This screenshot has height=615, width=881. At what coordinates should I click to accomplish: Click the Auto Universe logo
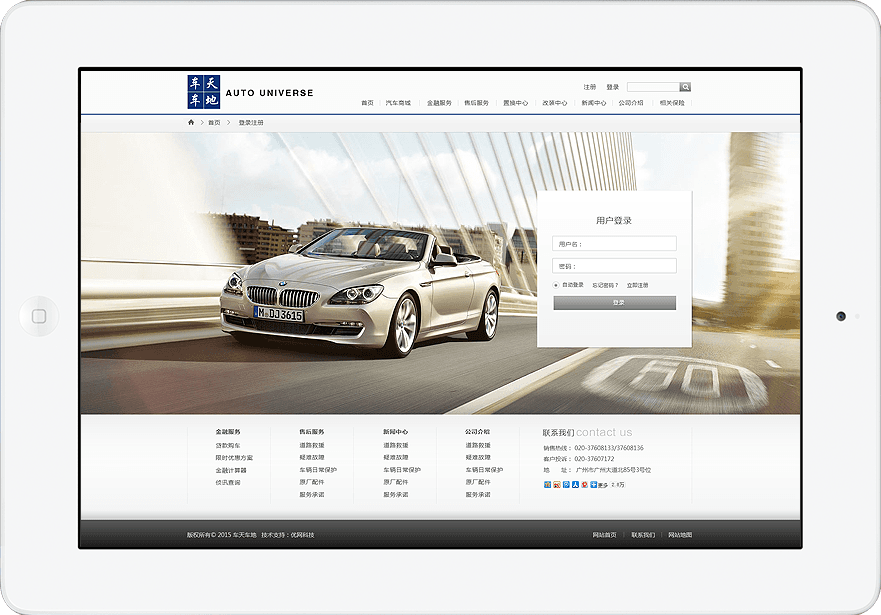[x=250, y=92]
